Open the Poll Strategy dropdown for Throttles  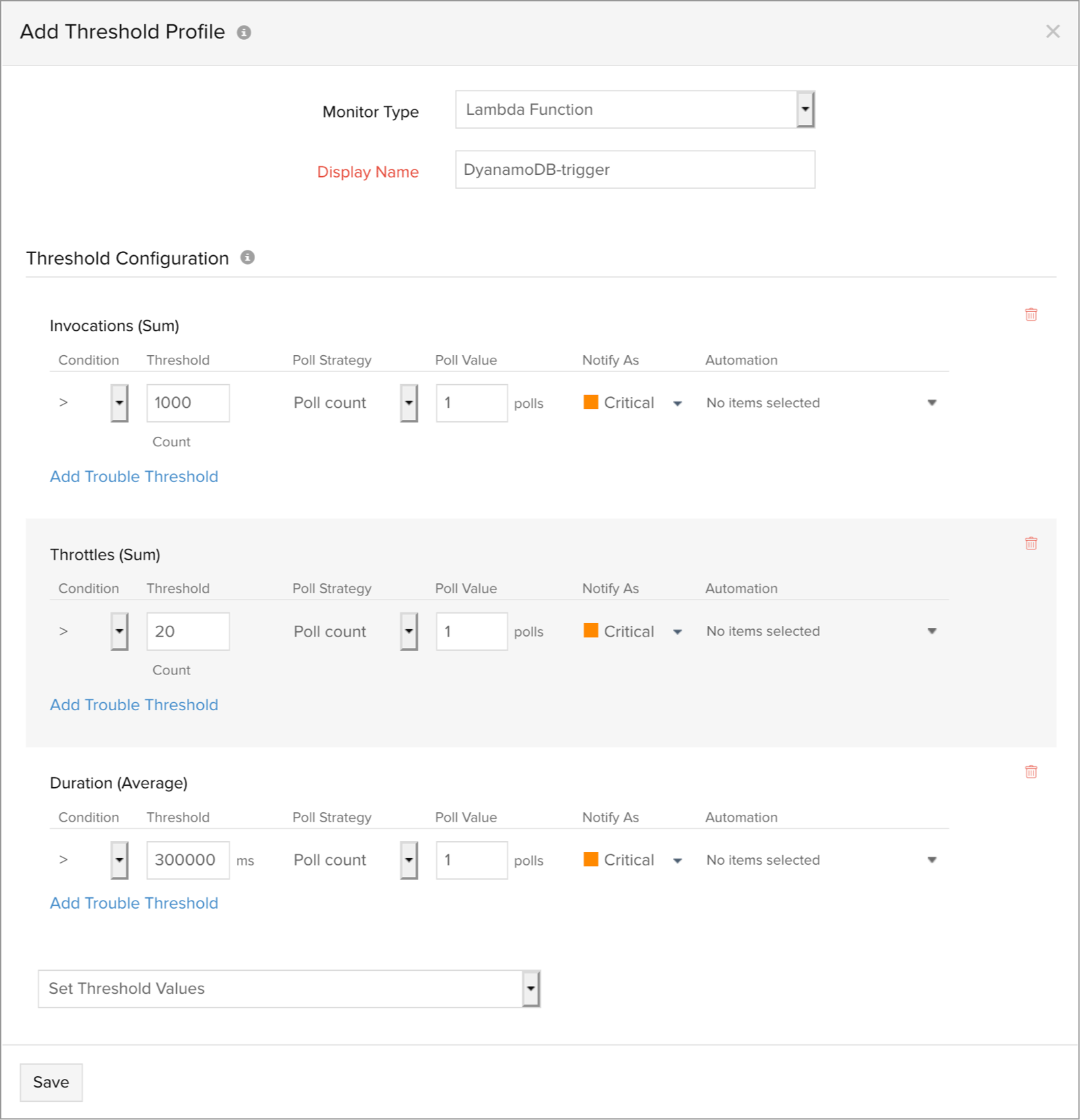408,631
